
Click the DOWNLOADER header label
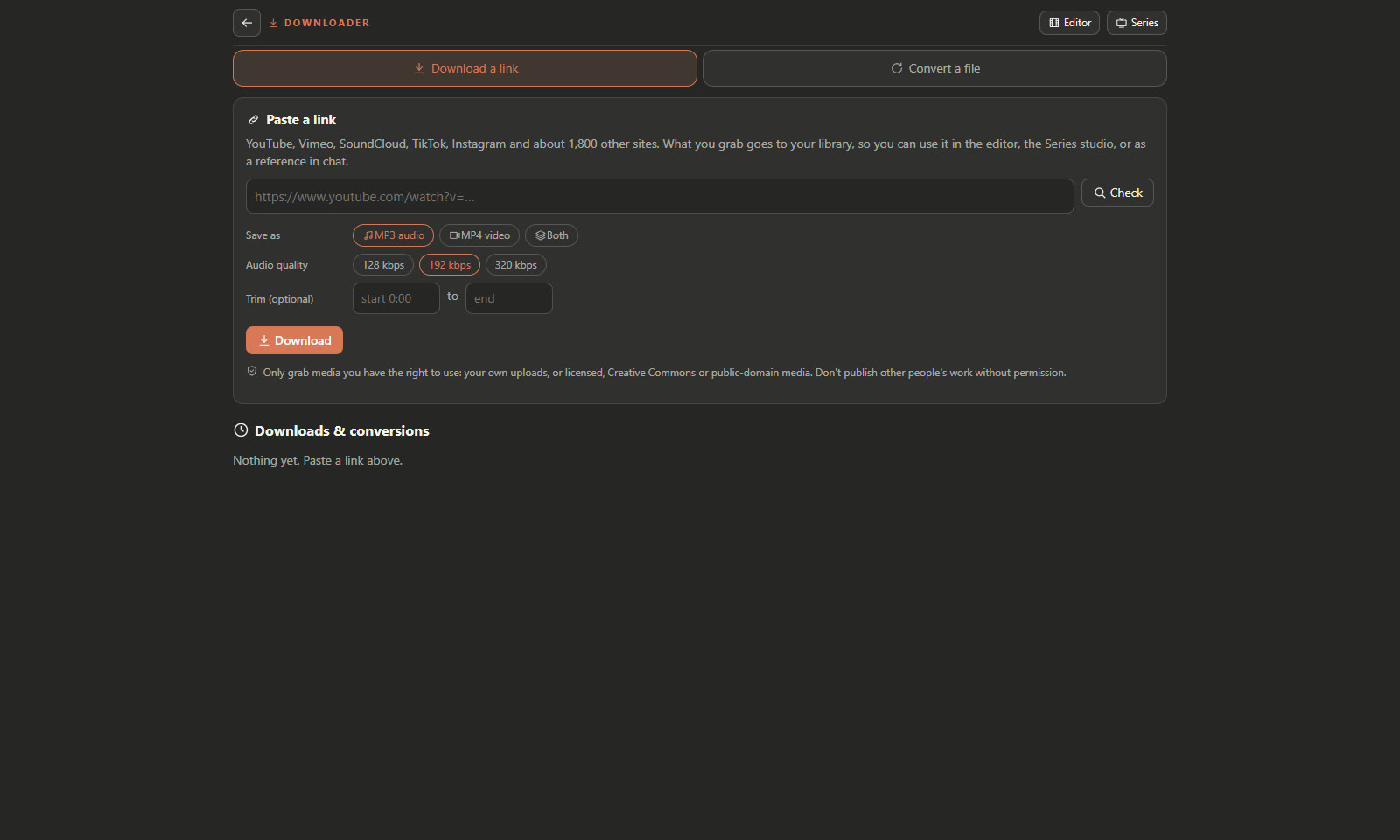click(327, 23)
